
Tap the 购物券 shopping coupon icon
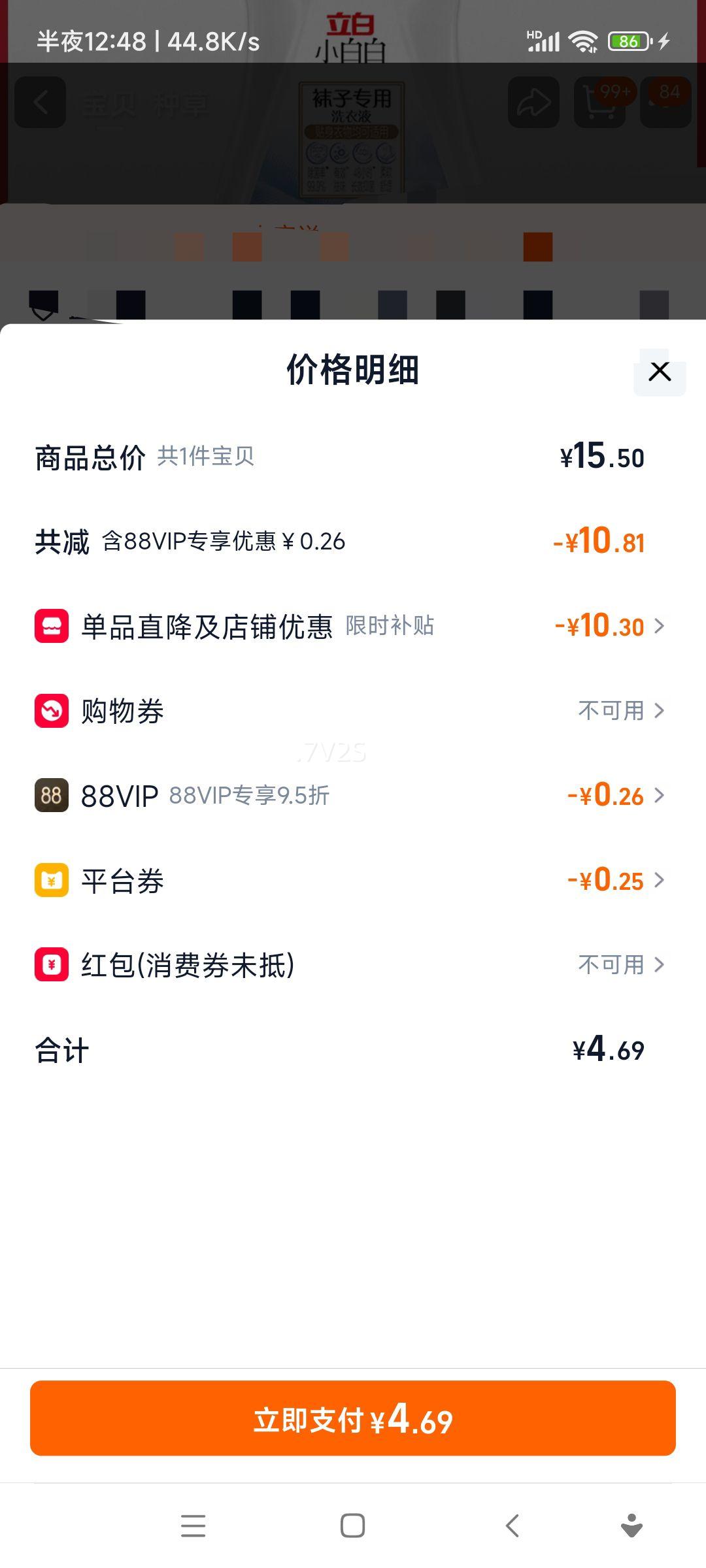click(x=52, y=710)
